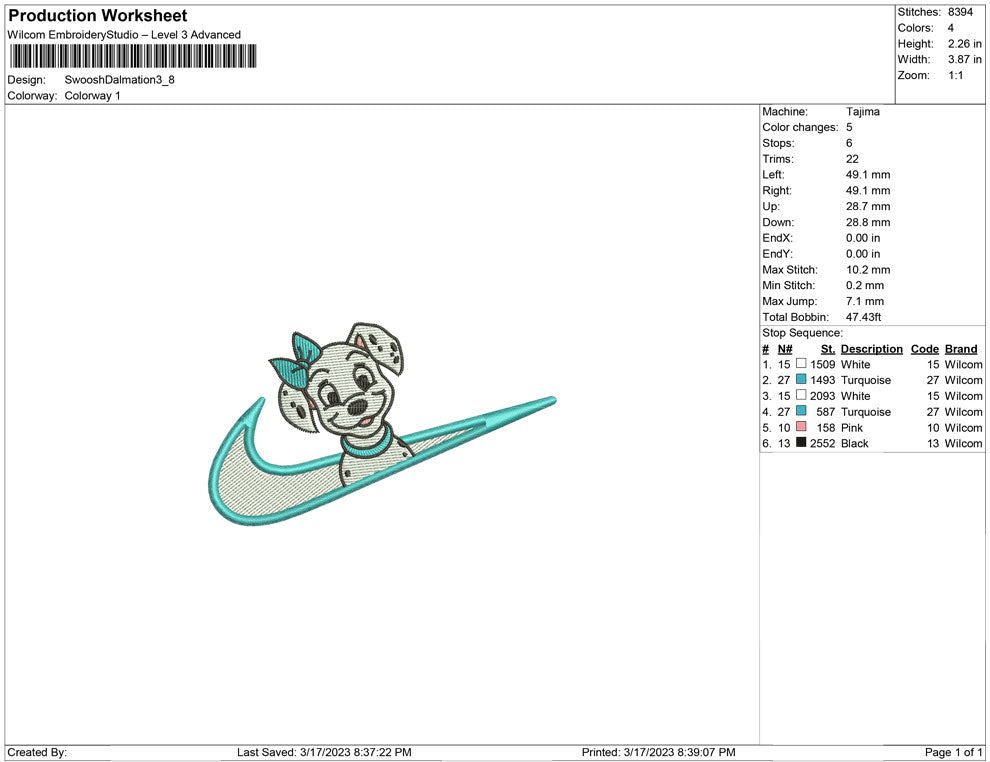Click the Zoom value '1:1'
This screenshot has height=762, width=990.
956,75
